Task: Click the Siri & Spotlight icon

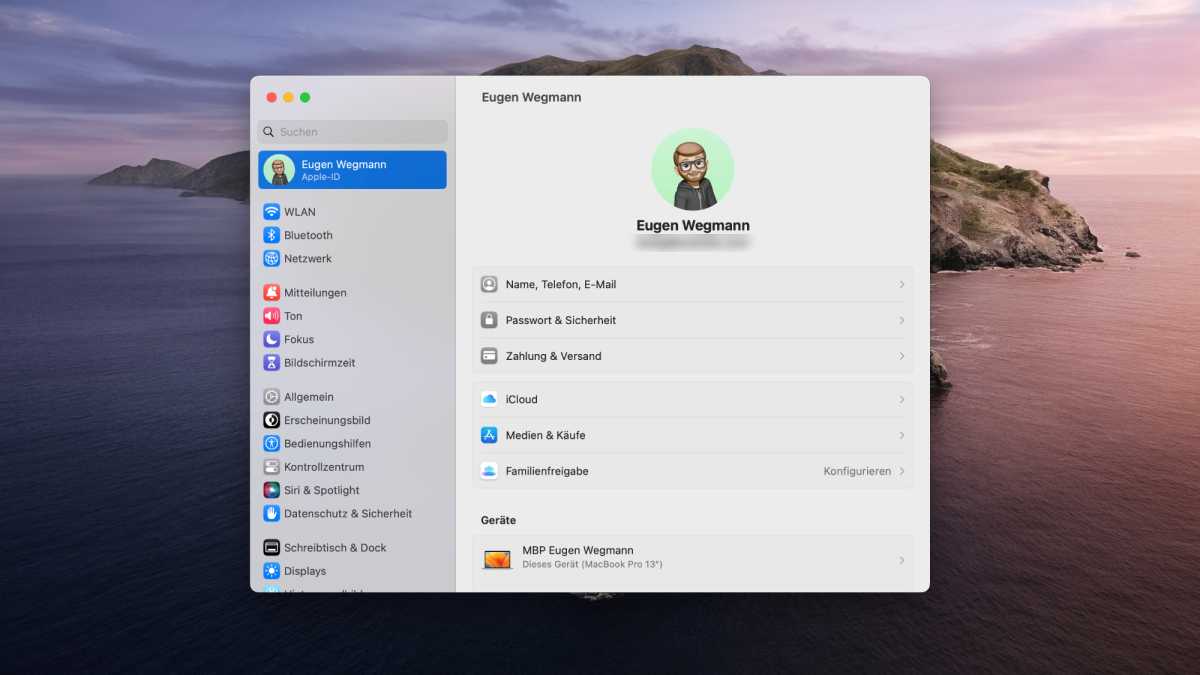Action: [x=271, y=490]
